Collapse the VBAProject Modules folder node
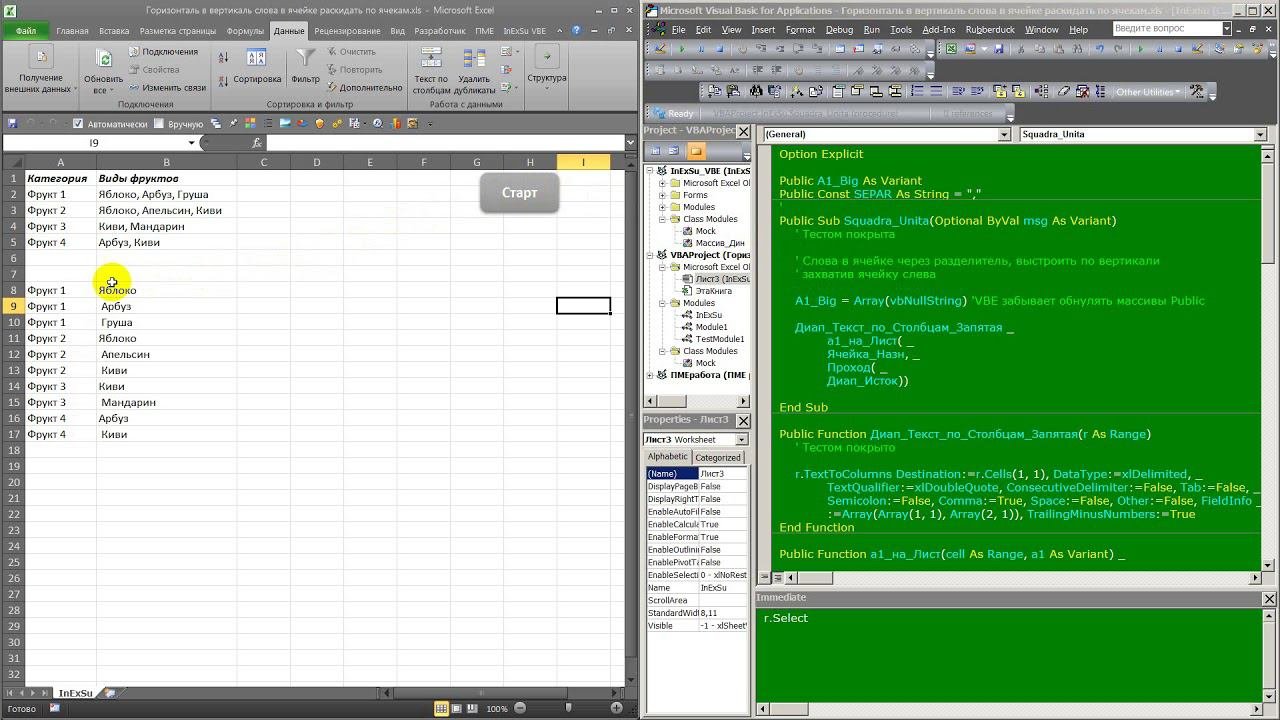The height and width of the screenshot is (720, 1280). pos(662,303)
